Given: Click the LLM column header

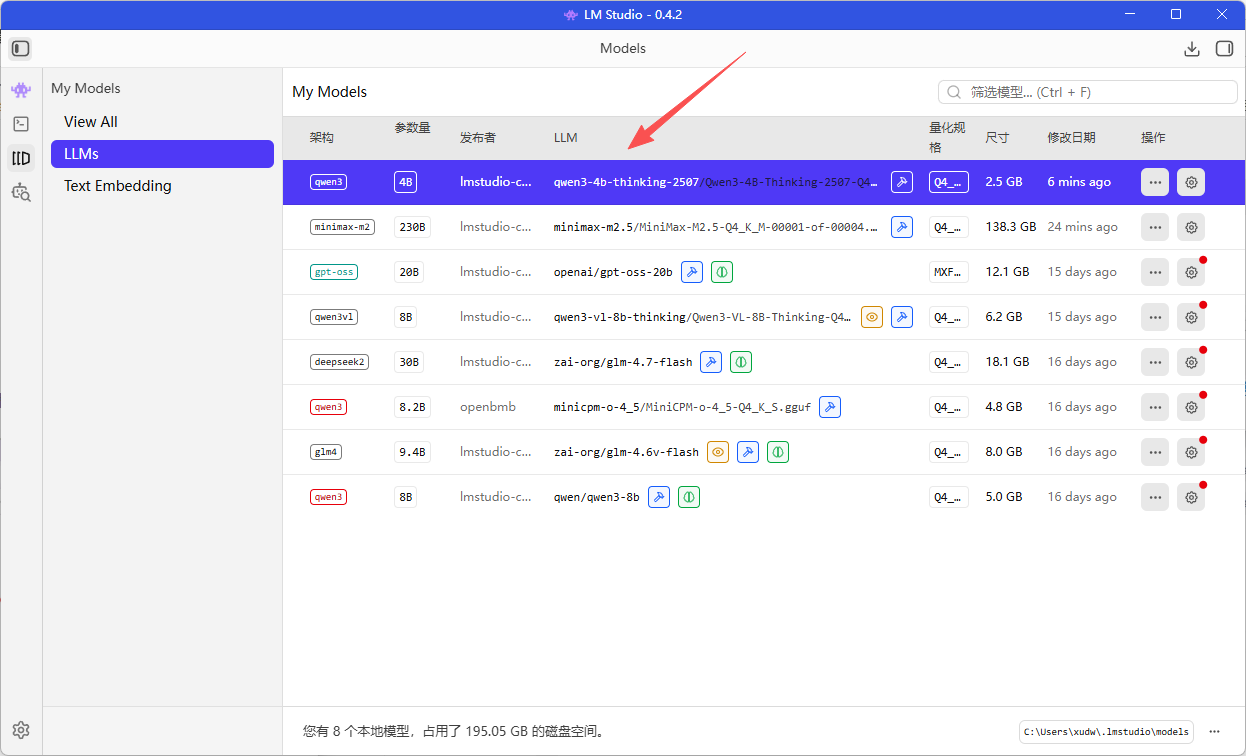Looking at the screenshot, I should tap(566, 138).
